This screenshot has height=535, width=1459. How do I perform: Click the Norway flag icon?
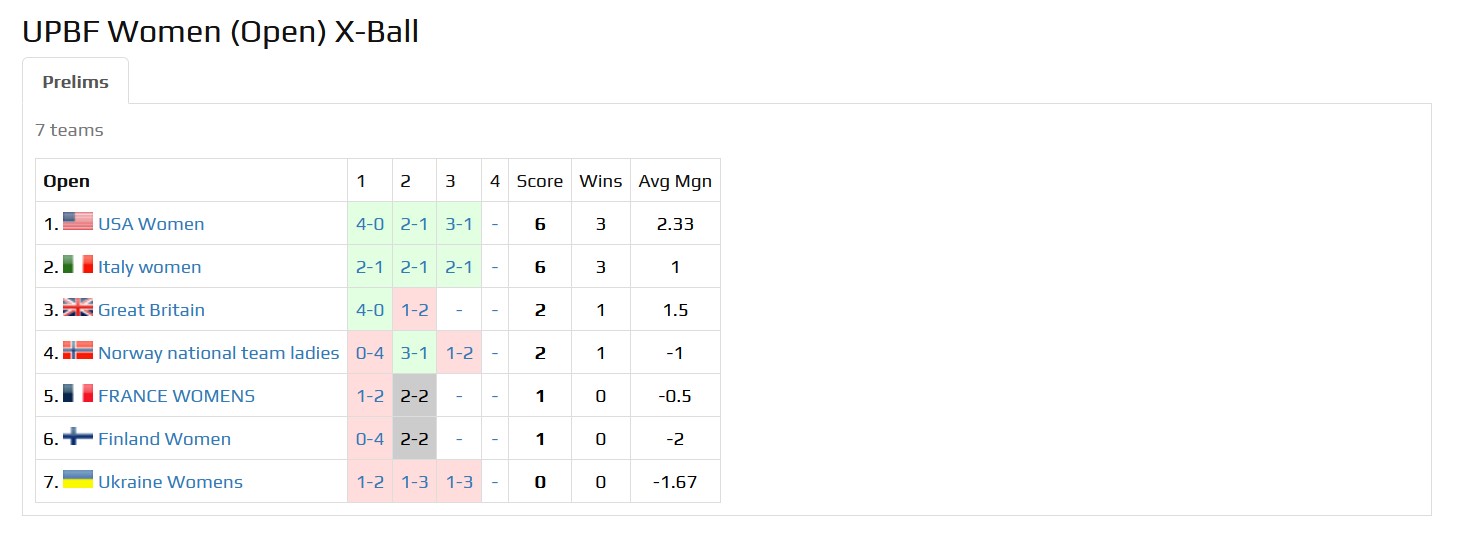point(78,351)
